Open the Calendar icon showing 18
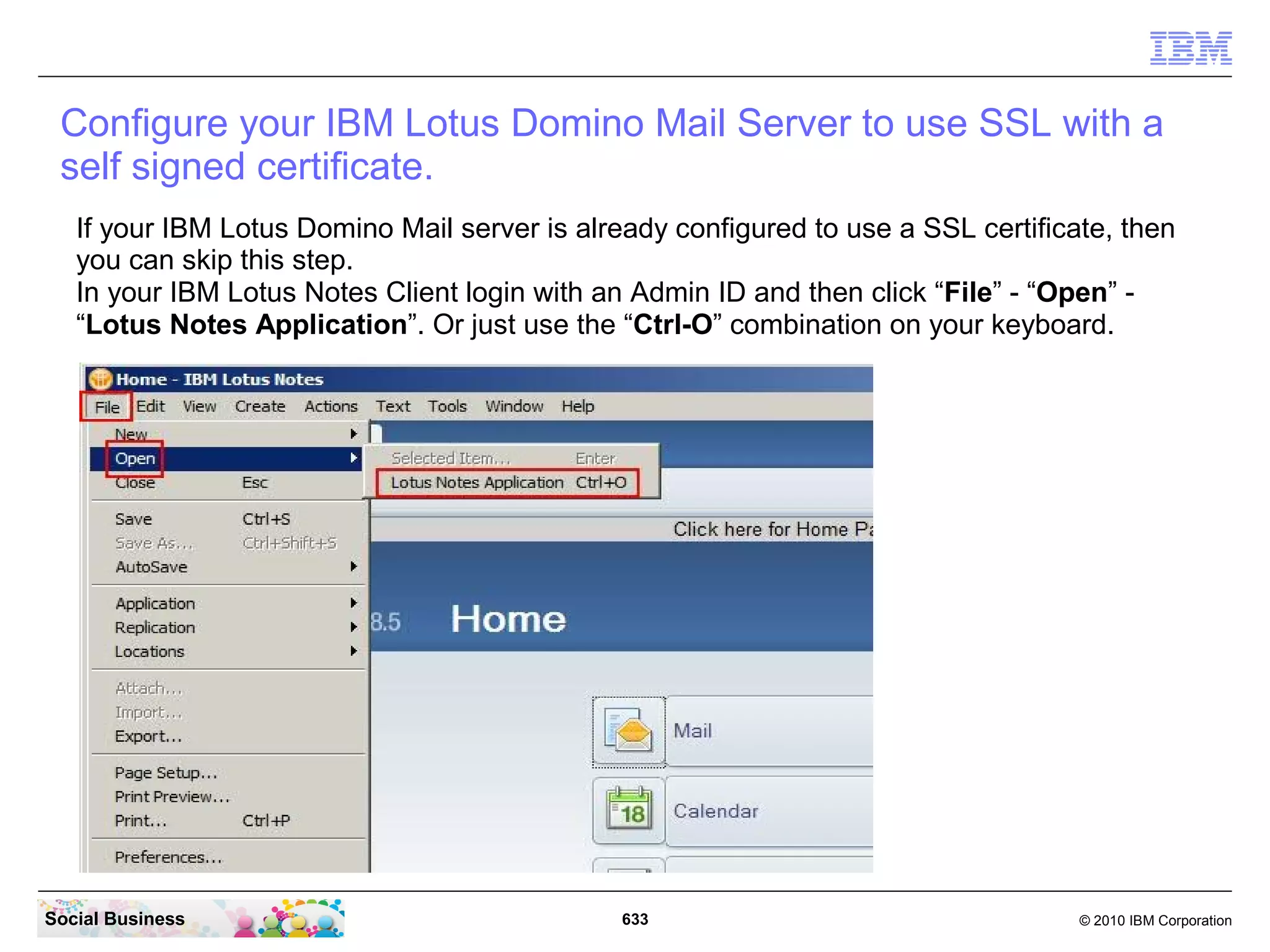1270x952 pixels. [629, 810]
